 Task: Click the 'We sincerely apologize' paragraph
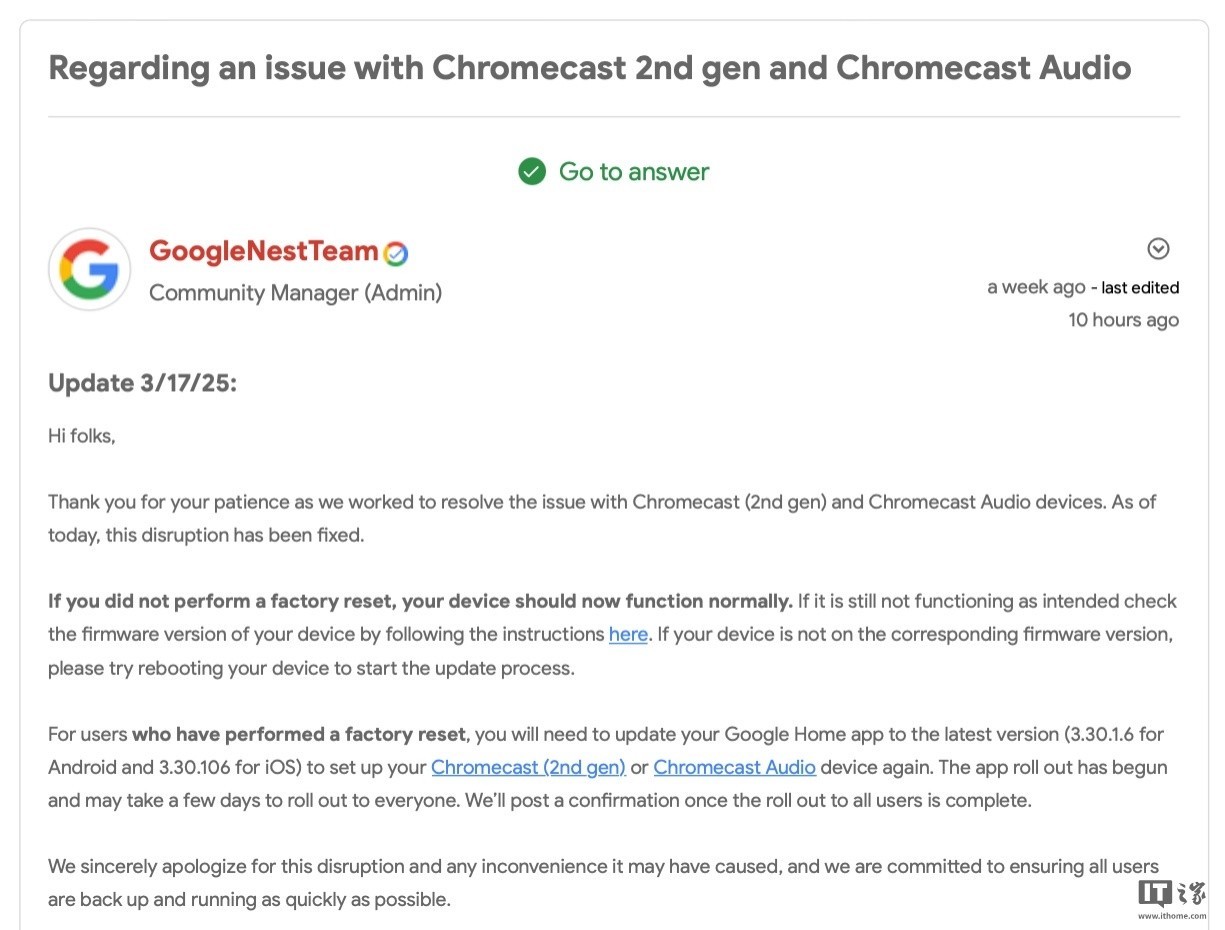click(x=604, y=883)
